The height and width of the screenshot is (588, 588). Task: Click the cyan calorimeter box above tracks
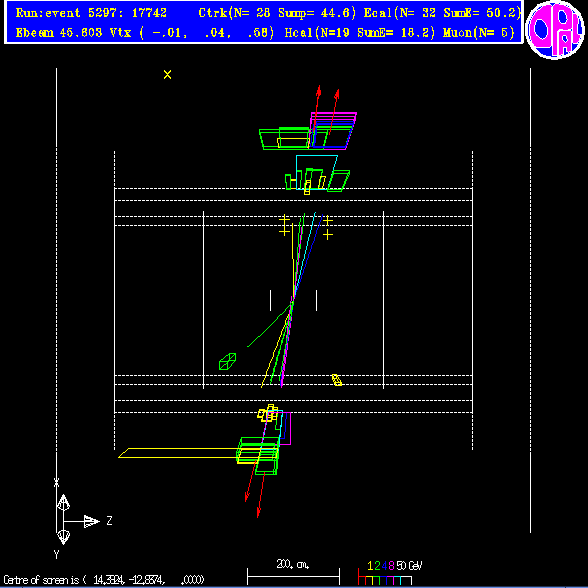point(316,172)
